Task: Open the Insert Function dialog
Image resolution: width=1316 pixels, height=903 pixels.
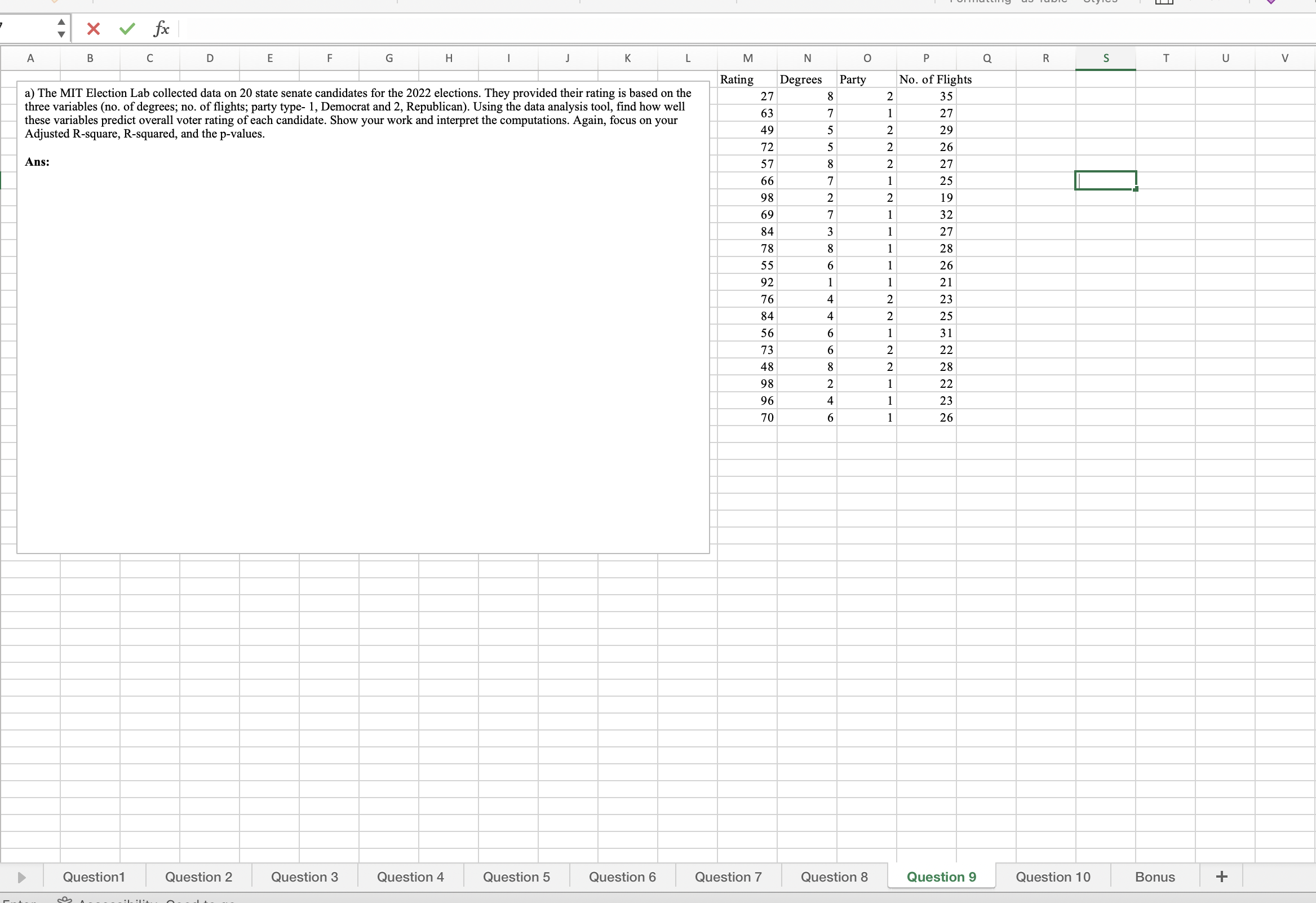Action: (x=161, y=29)
